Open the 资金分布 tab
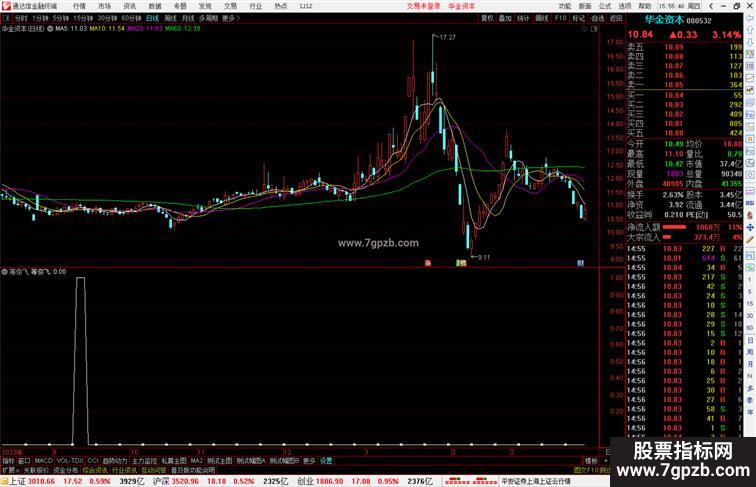 [66, 470]
